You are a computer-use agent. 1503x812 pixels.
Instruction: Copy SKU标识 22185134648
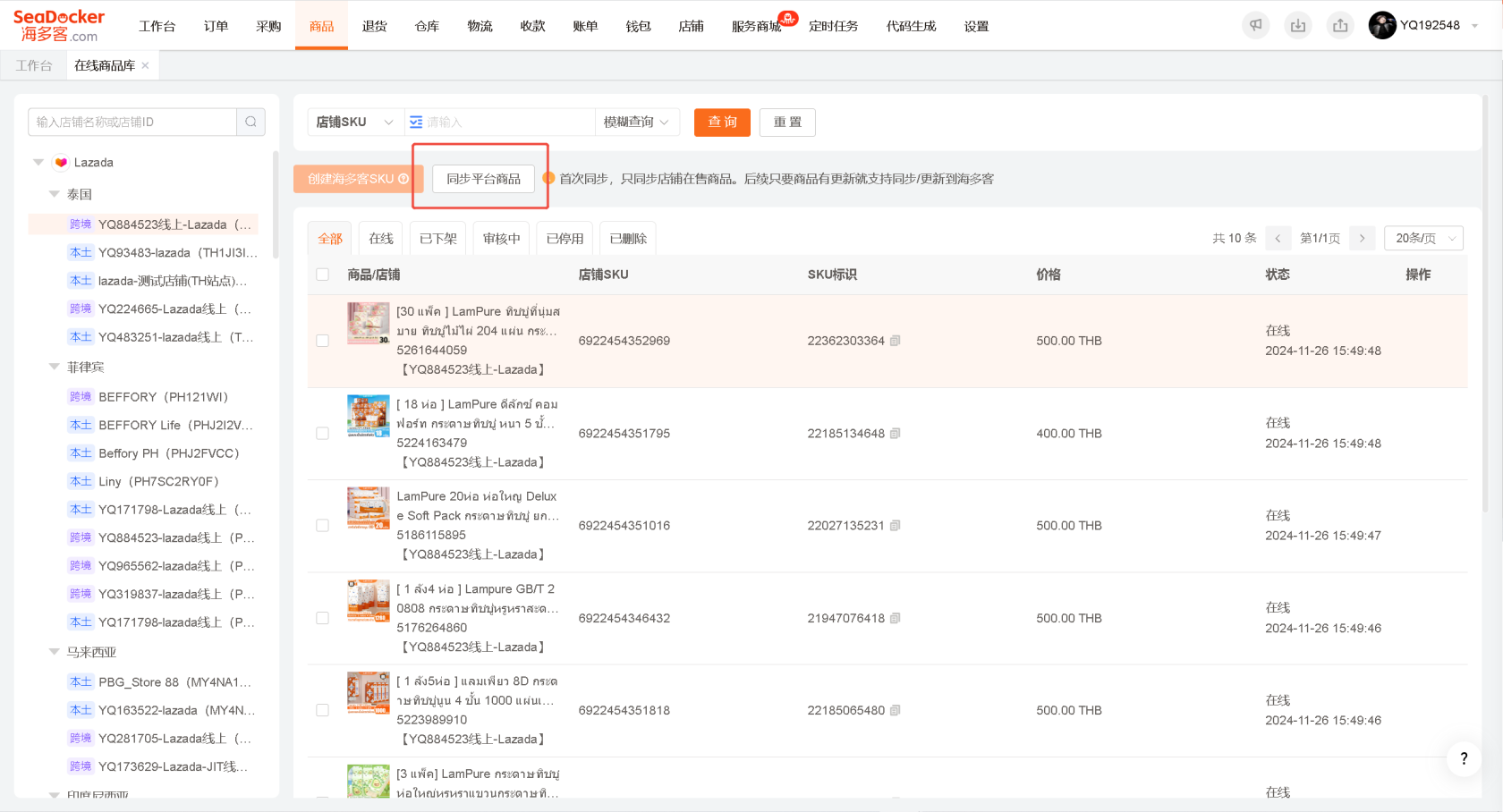coord(896,434)
